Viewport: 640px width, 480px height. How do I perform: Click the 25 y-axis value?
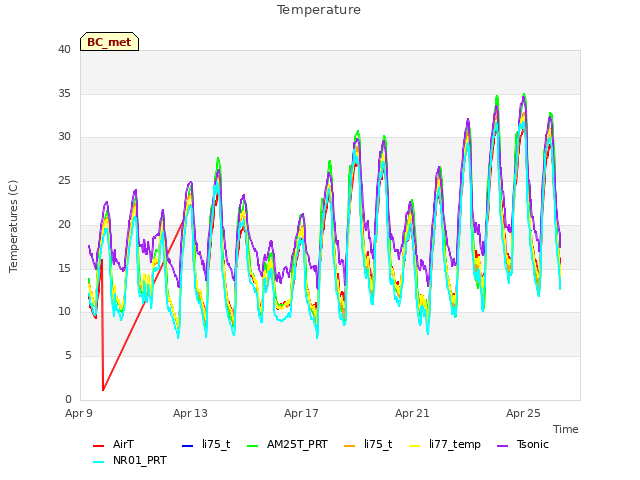coord(64,180)
